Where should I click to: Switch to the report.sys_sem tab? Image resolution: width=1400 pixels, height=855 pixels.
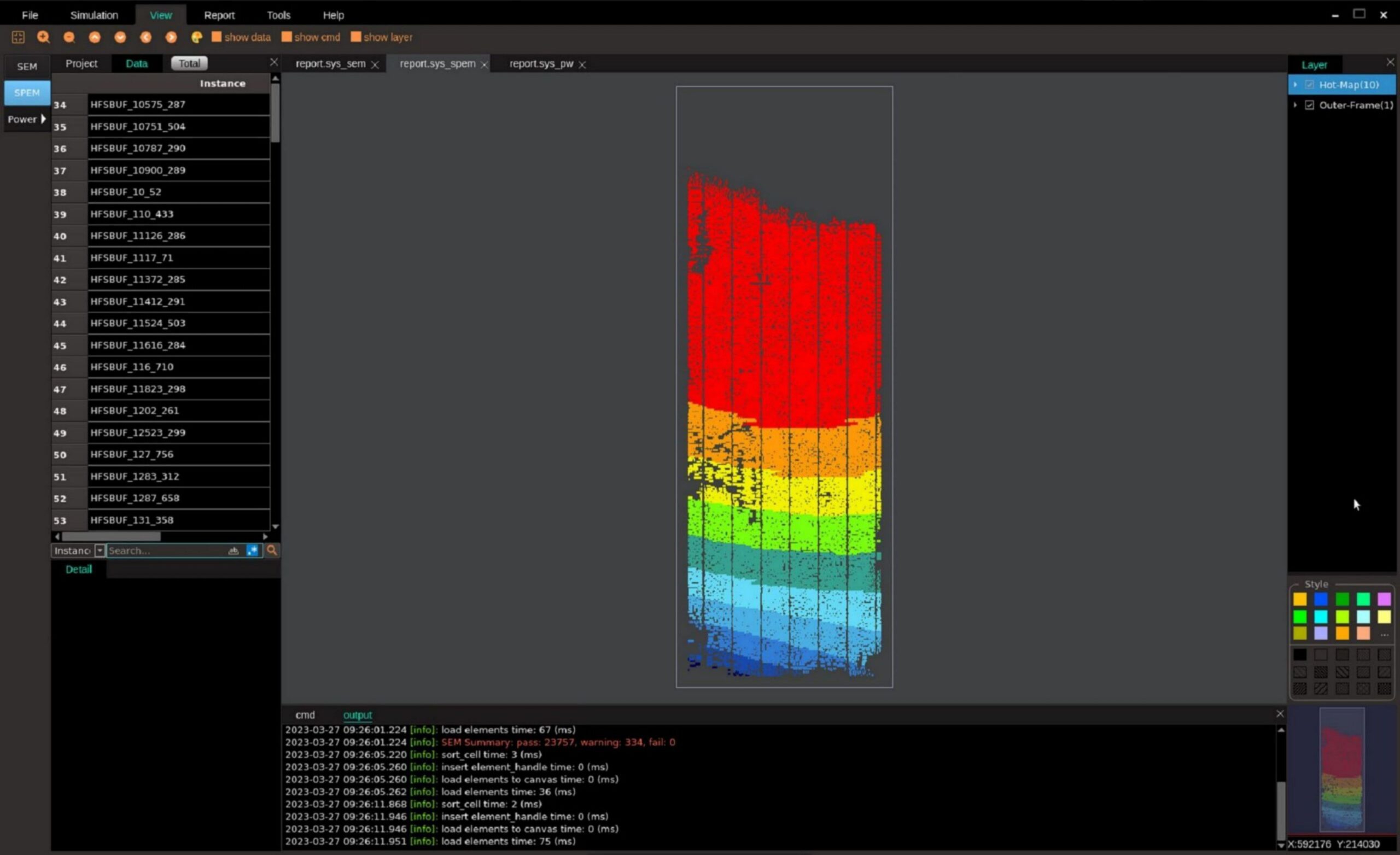click(330, 63)
